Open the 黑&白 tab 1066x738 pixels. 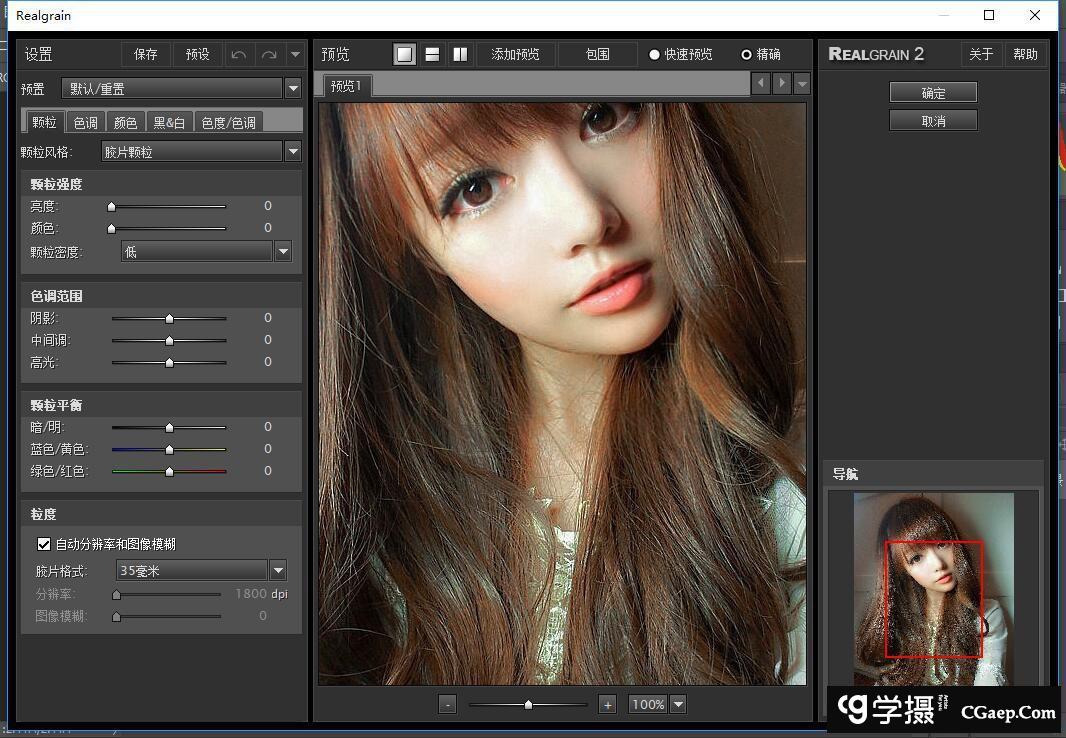tap(169, 122)
